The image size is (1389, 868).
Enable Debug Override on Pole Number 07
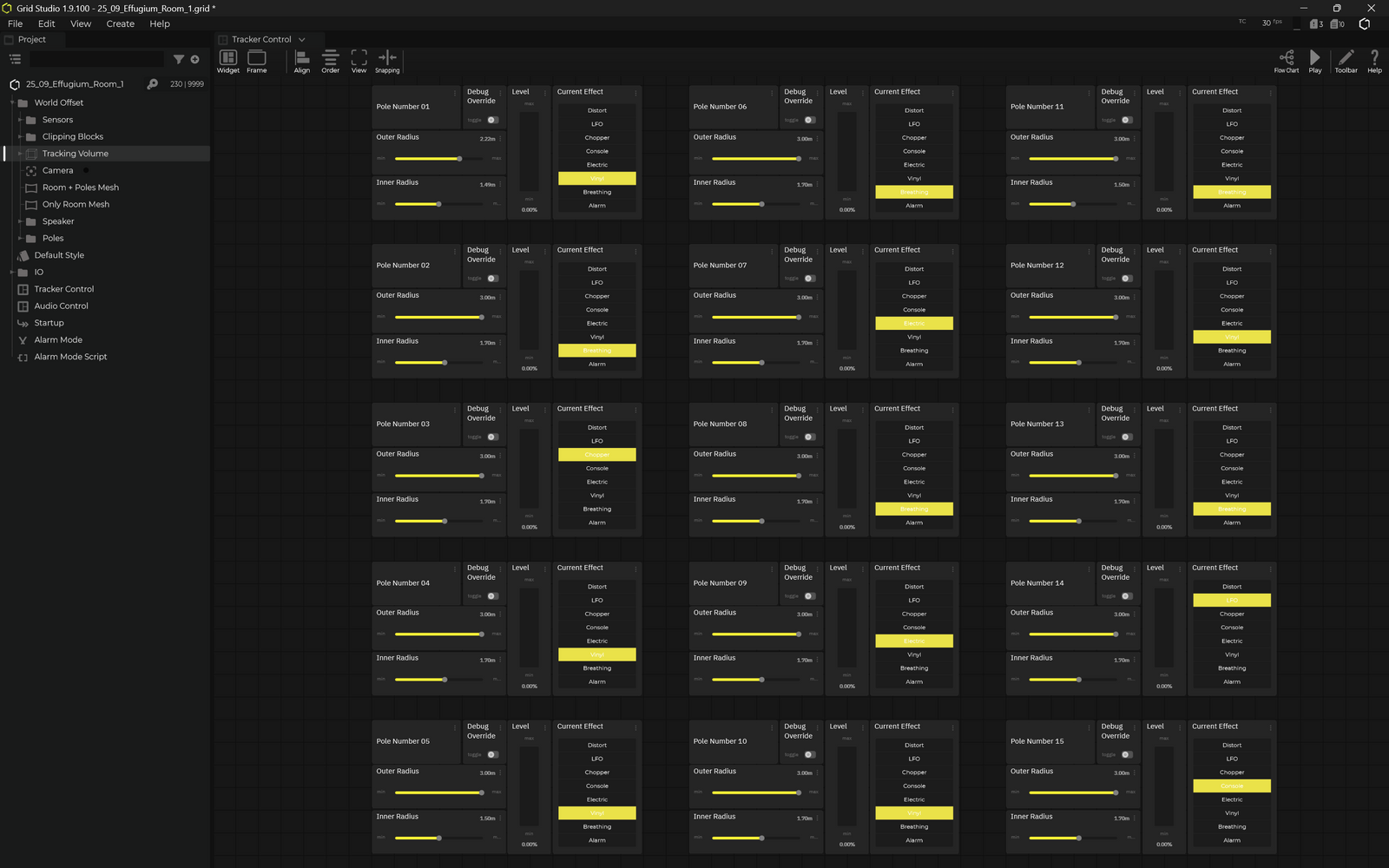809,279
